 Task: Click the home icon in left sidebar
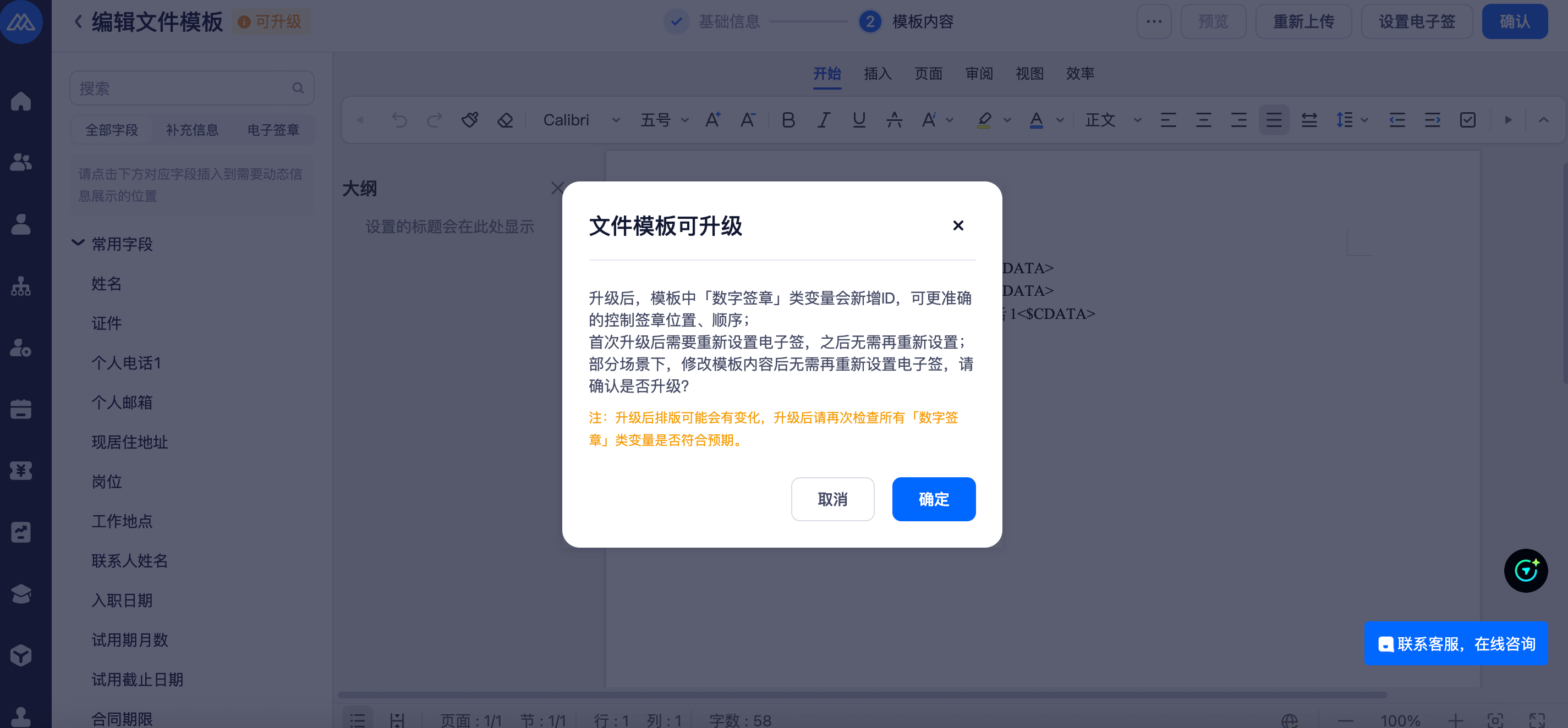[21, 101]
